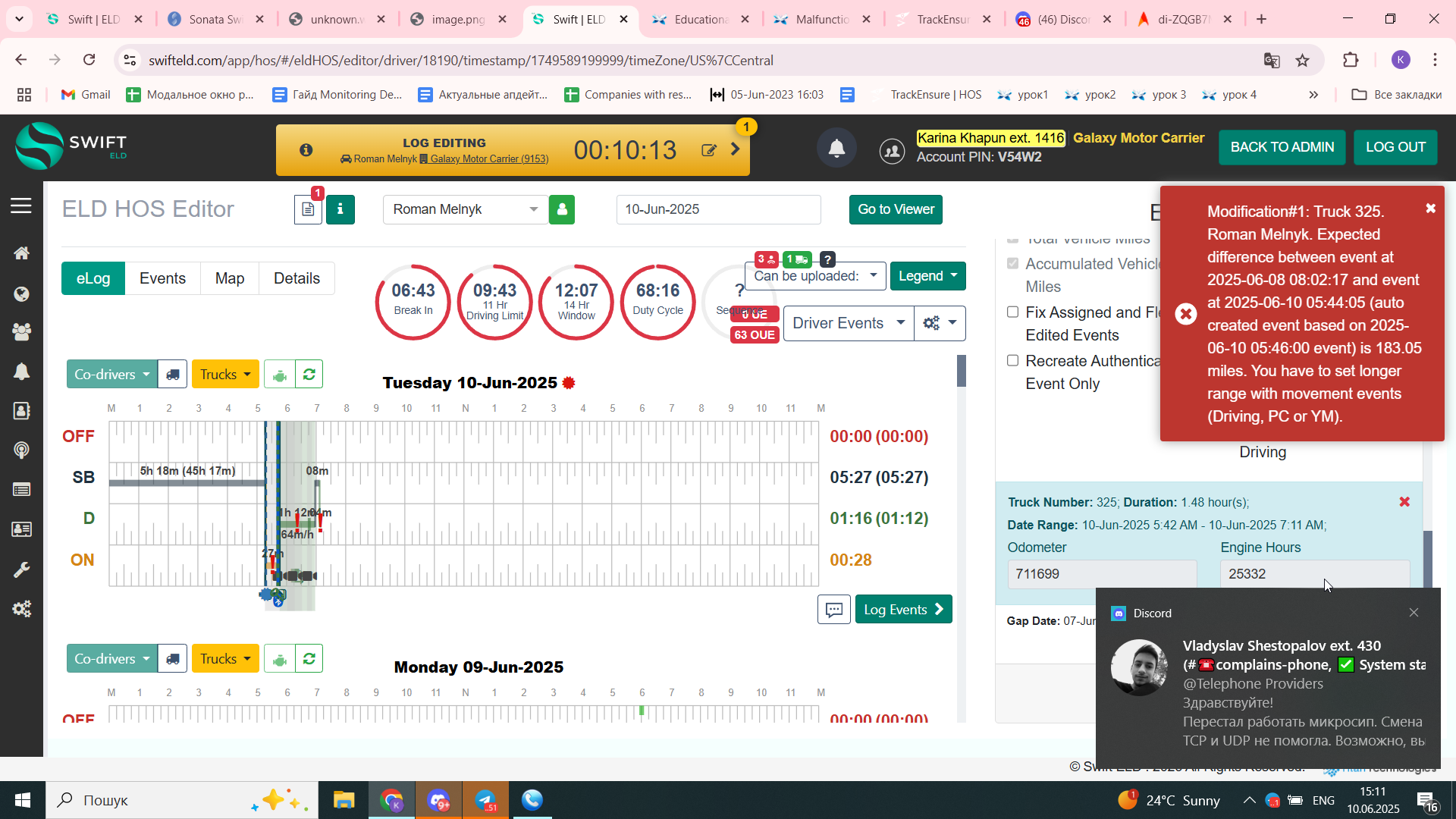Switch to the eLog tab
This screenshot has width=1456, height=819.
93,278
